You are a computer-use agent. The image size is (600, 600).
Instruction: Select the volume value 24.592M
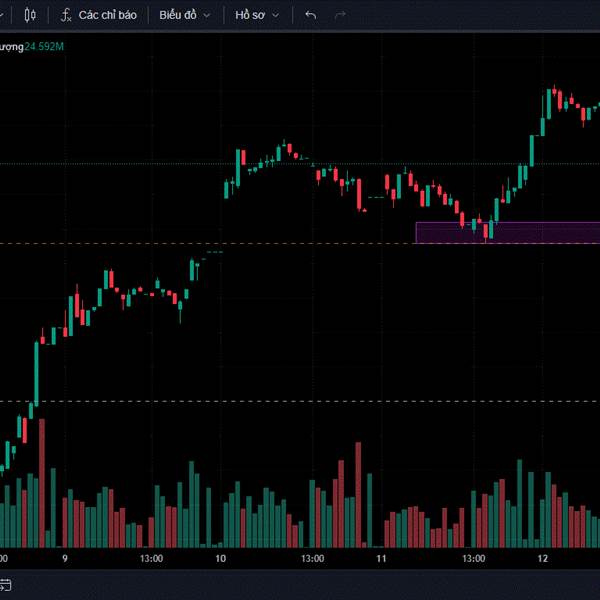pos(44,47)
